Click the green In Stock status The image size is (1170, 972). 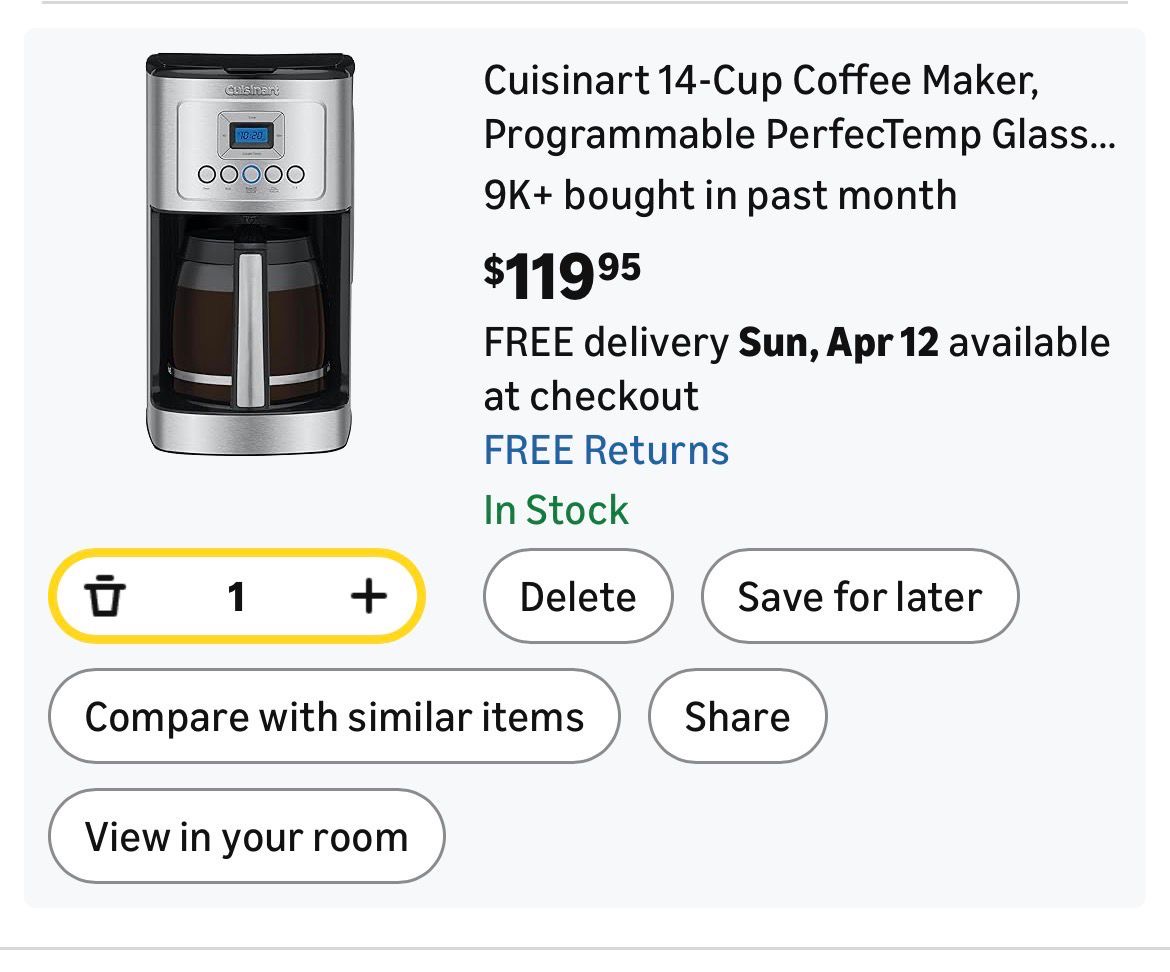coord(556,510)
